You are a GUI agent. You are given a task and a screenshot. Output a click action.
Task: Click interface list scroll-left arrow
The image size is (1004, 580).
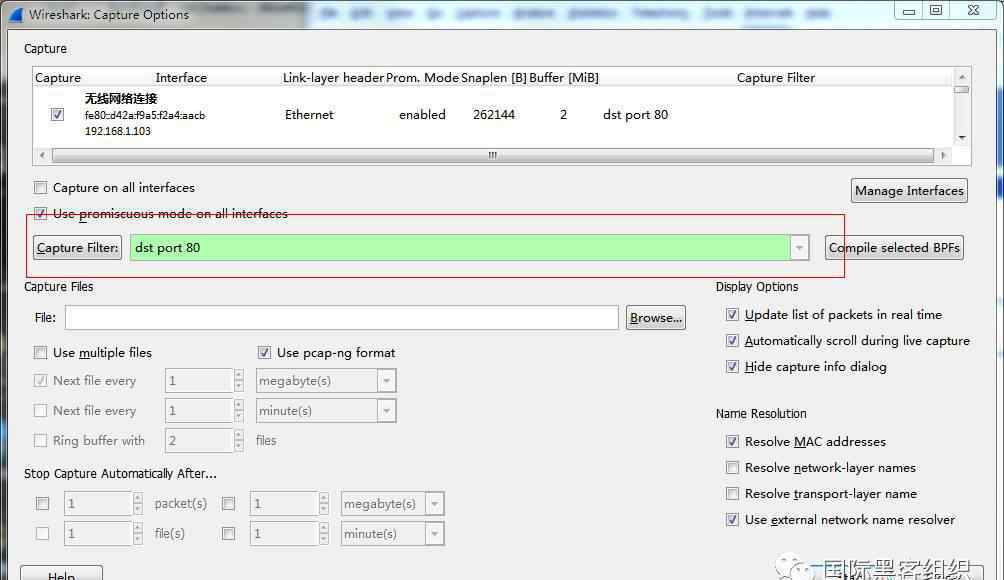pos(42,155)
